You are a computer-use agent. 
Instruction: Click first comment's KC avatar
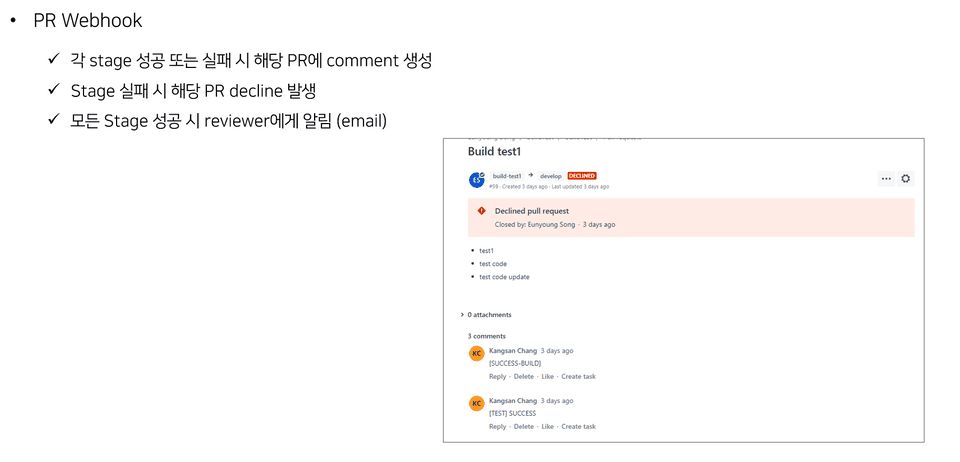477,354
